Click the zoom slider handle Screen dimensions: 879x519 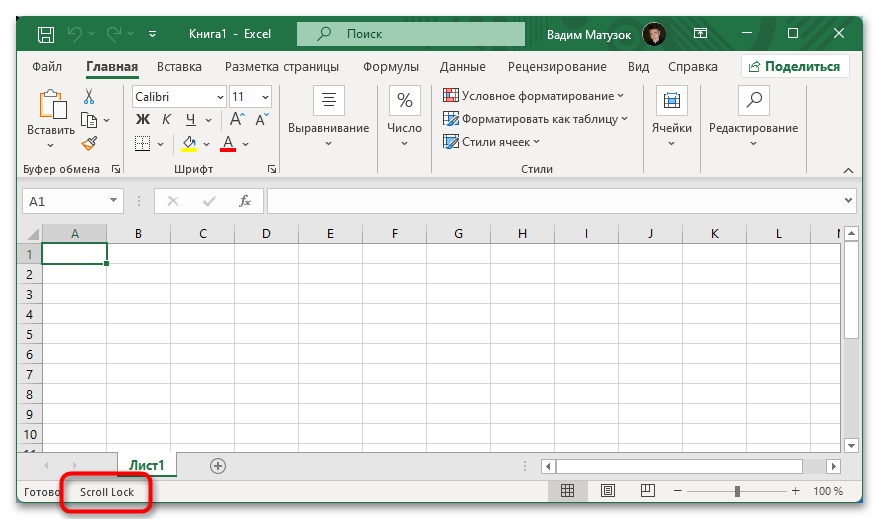pyautogui.click(x=737, y=492)
